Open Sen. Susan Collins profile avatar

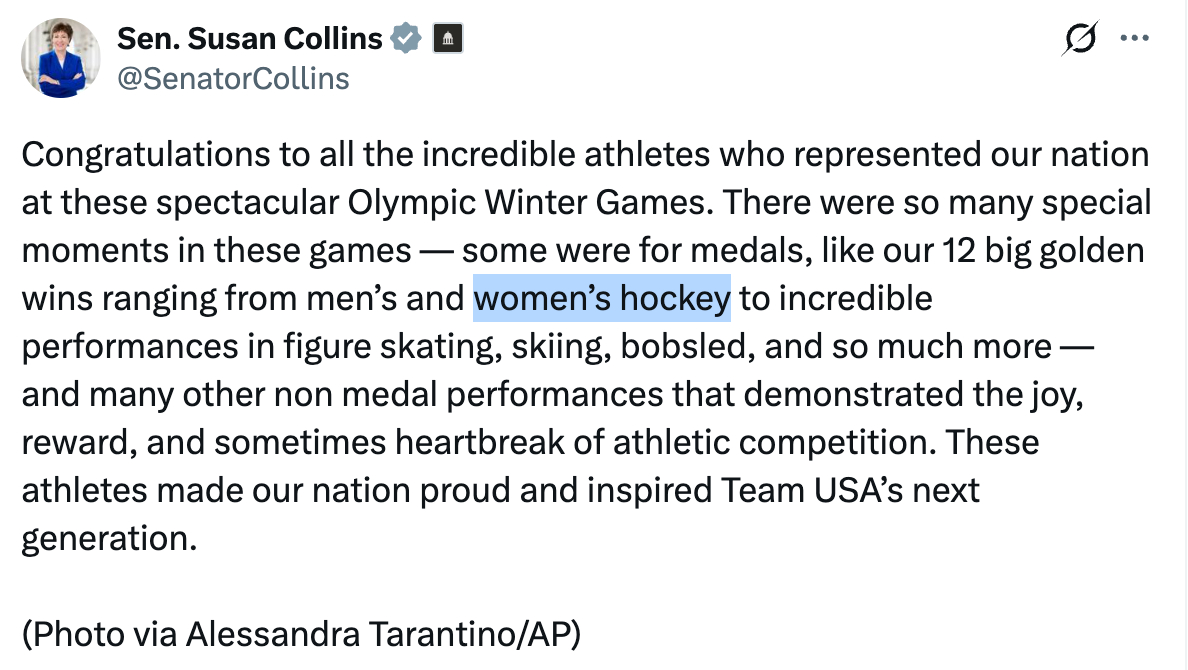60,58
